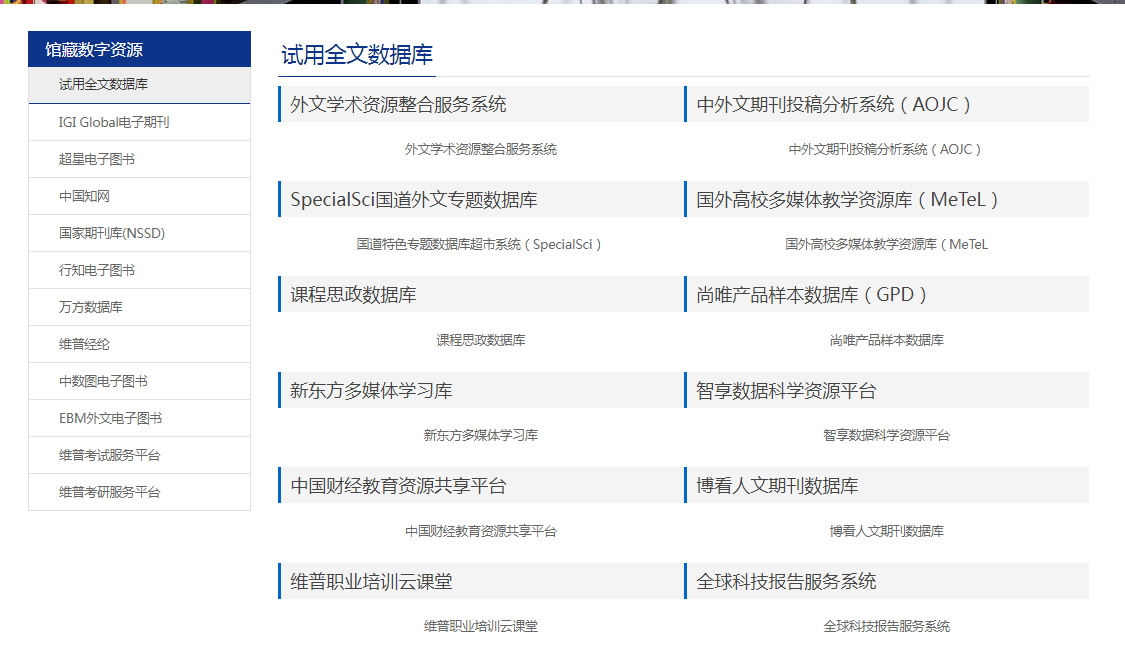Open the small 国外高校多媒体教学资源库 link
1125x652 pixels.
tap(886, 245)
